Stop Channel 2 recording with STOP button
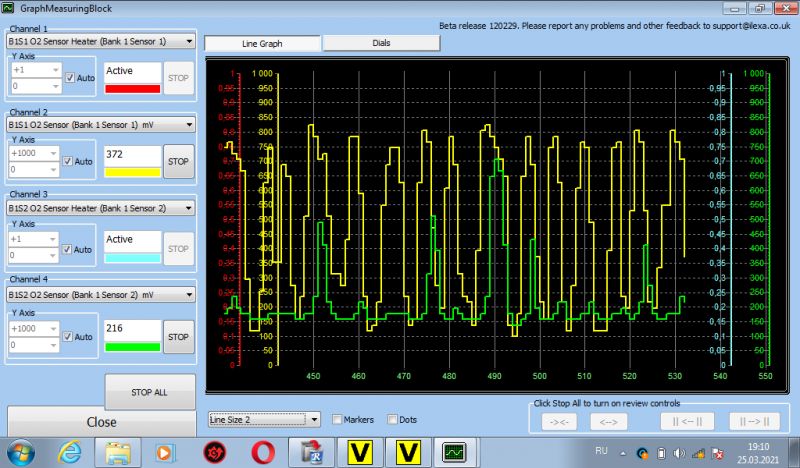 click(178, 161)
